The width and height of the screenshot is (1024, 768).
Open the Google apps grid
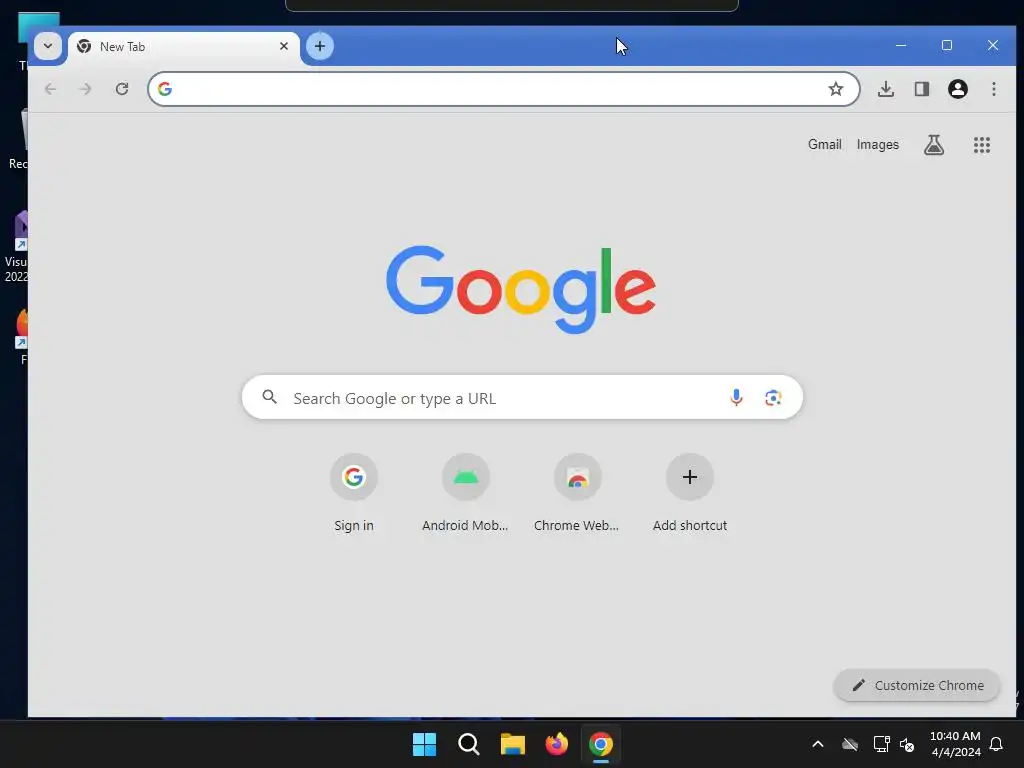point(982,145)
